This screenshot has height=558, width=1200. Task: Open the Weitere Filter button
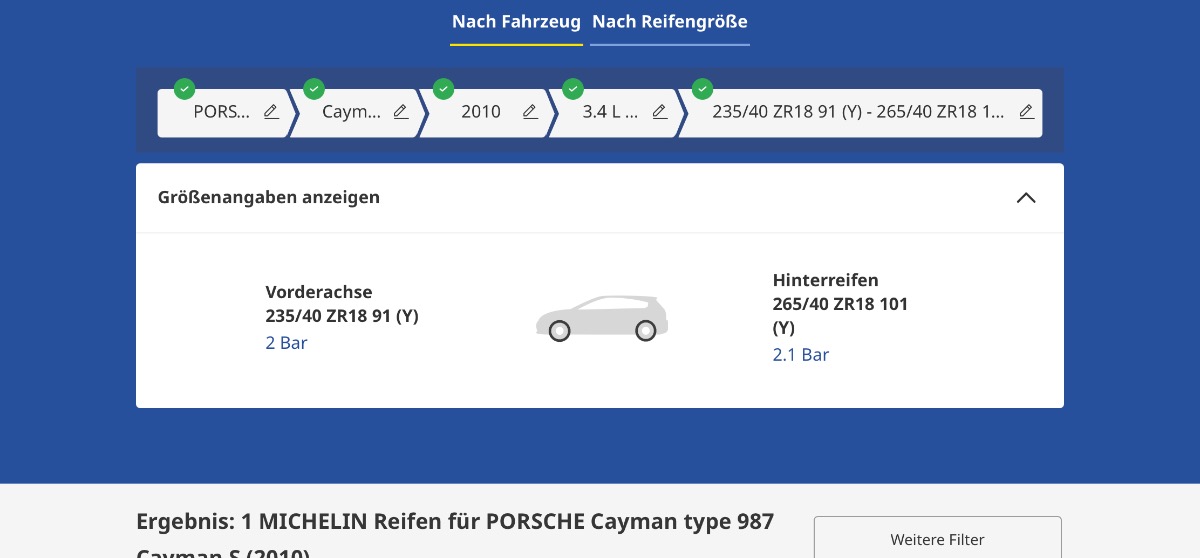click(937, 539)
